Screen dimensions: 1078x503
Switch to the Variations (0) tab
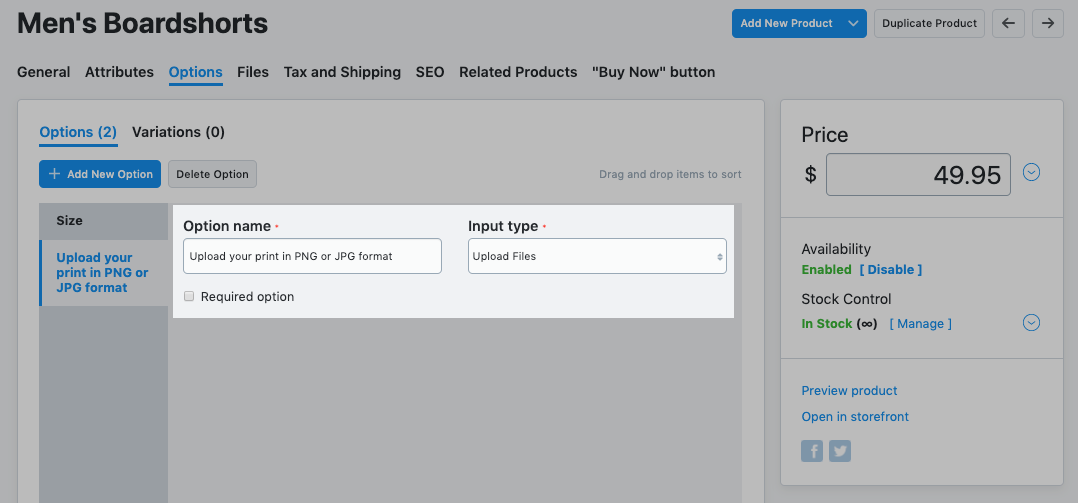coord(178,132)
